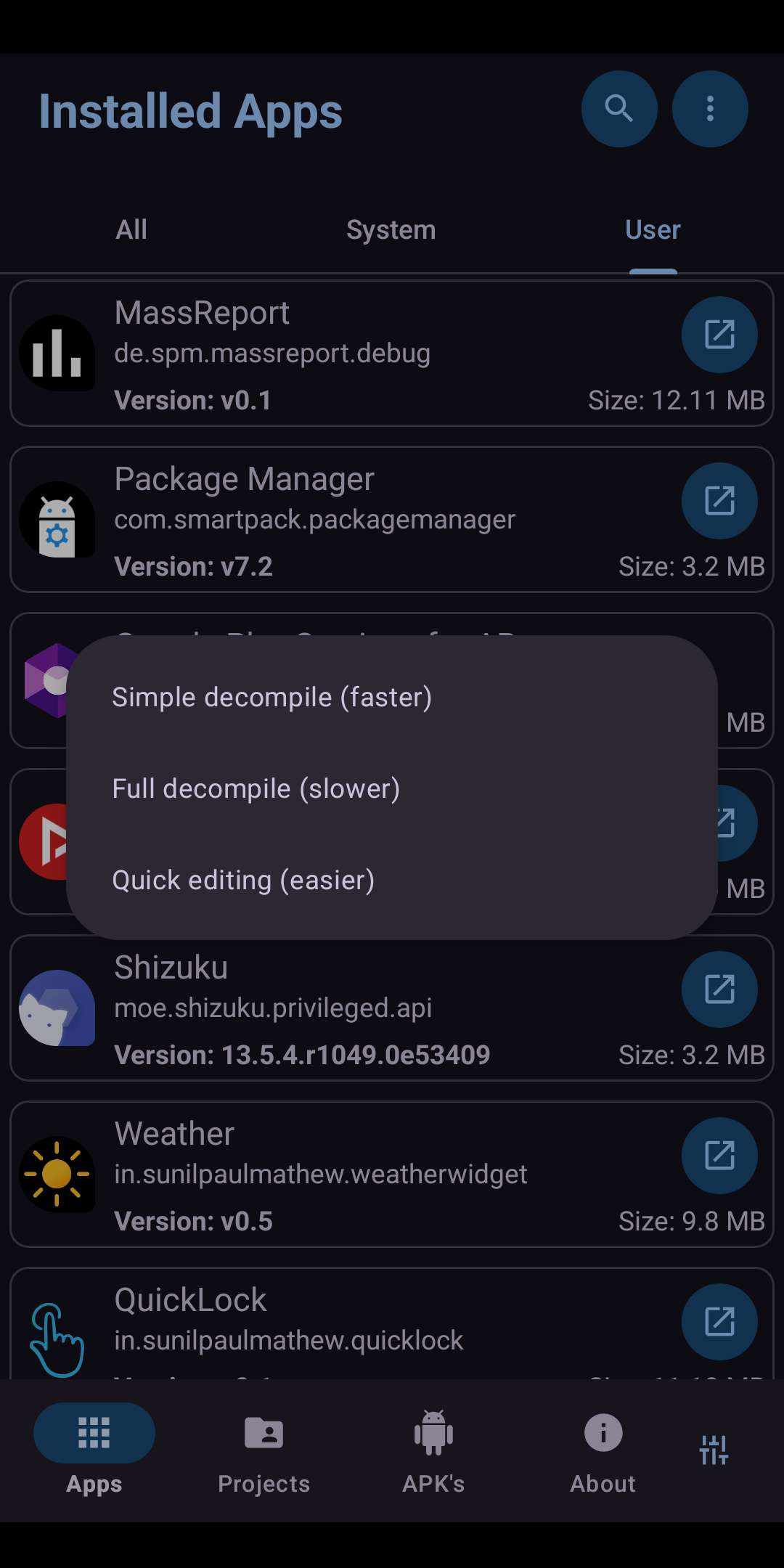The height and width of the screenshot is (1568, 784).
Task: Open the search for installed apps
Action: pyautogui.click(x=619, y=109)
